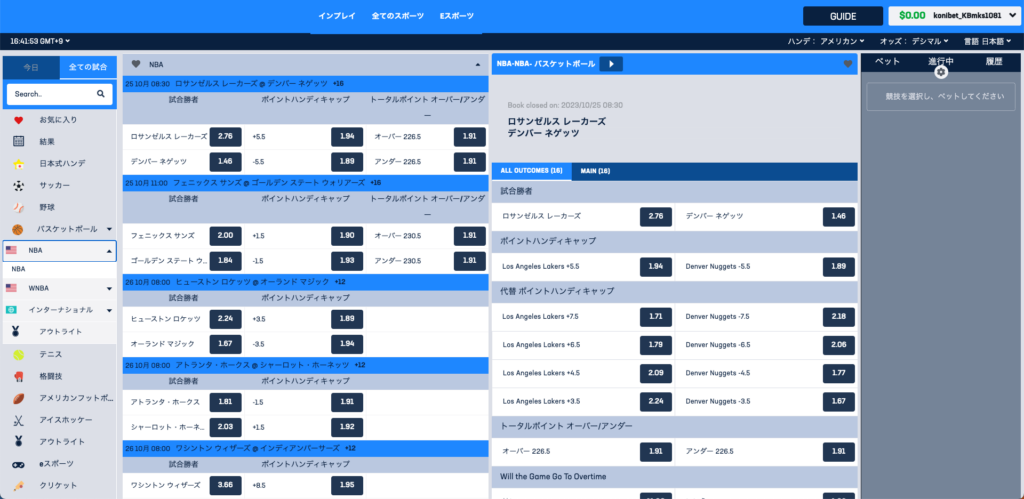Pick Los Angeles Lakers +3.5 odds 2.24
1024x499 pixels.
pos(656,402)
